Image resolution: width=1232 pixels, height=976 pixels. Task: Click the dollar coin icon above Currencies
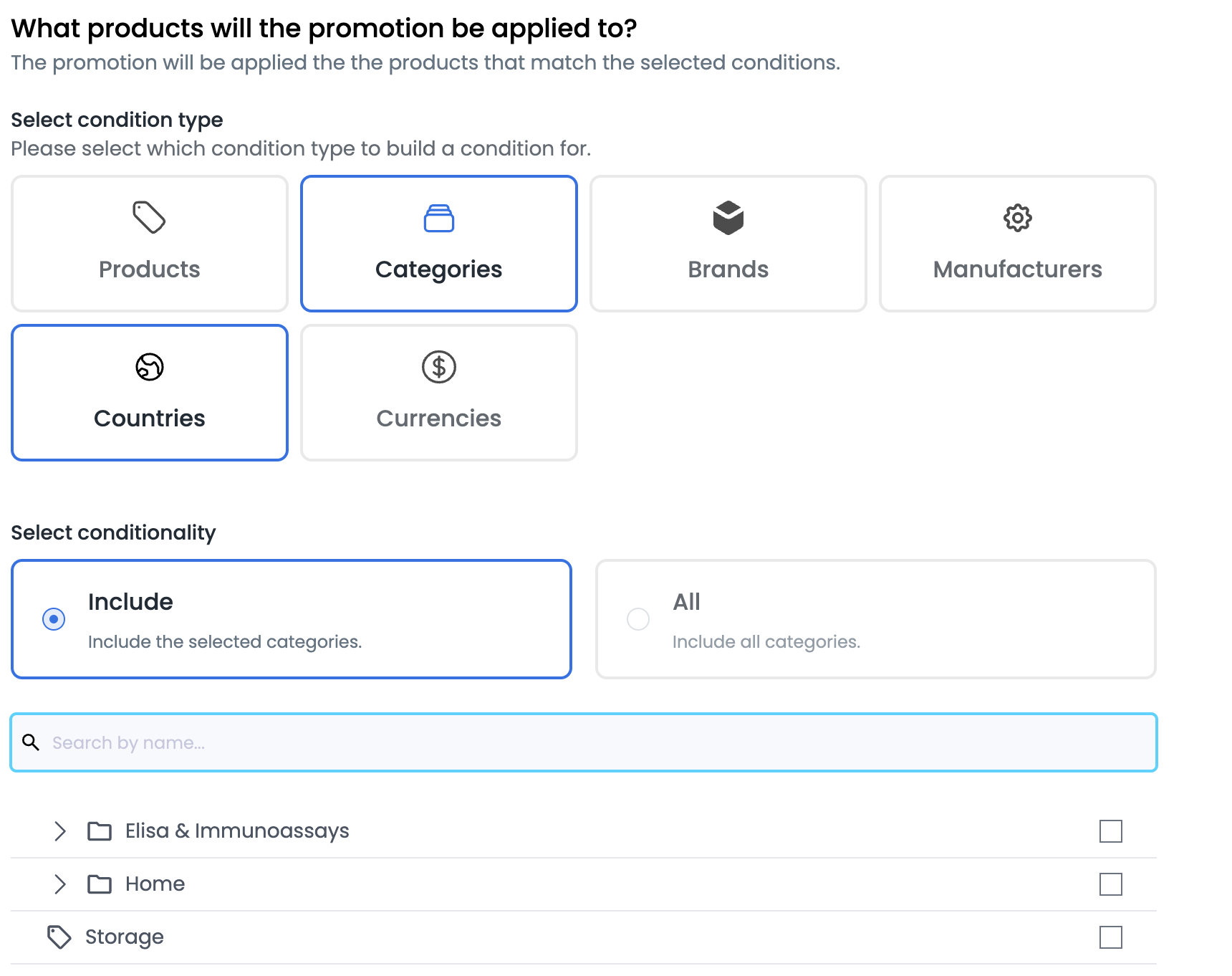point(439,367)
